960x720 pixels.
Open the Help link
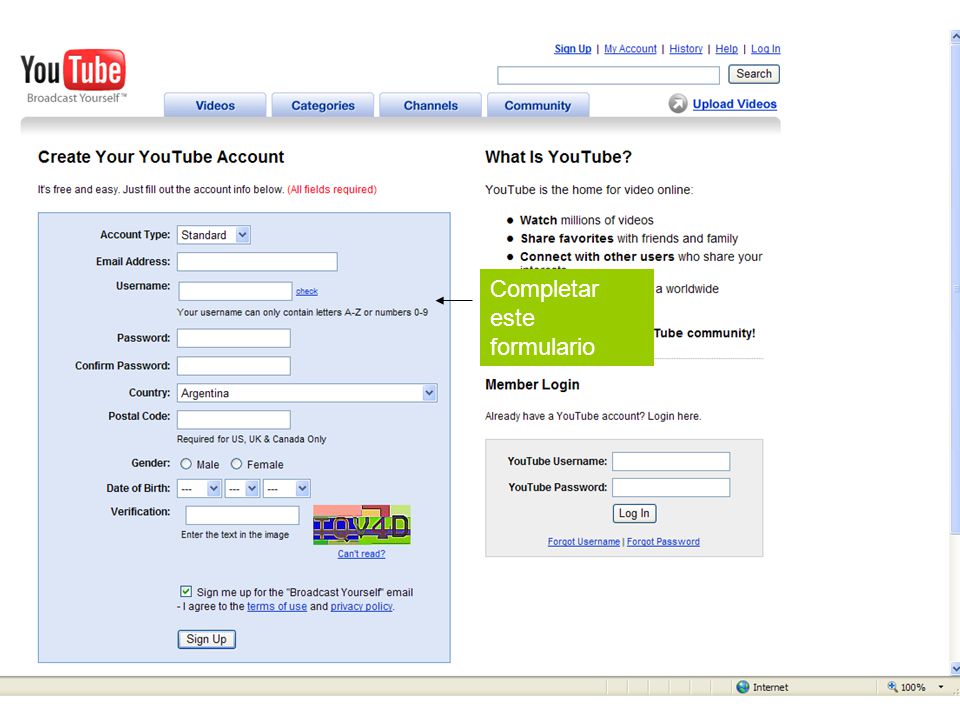coord(726,49)
